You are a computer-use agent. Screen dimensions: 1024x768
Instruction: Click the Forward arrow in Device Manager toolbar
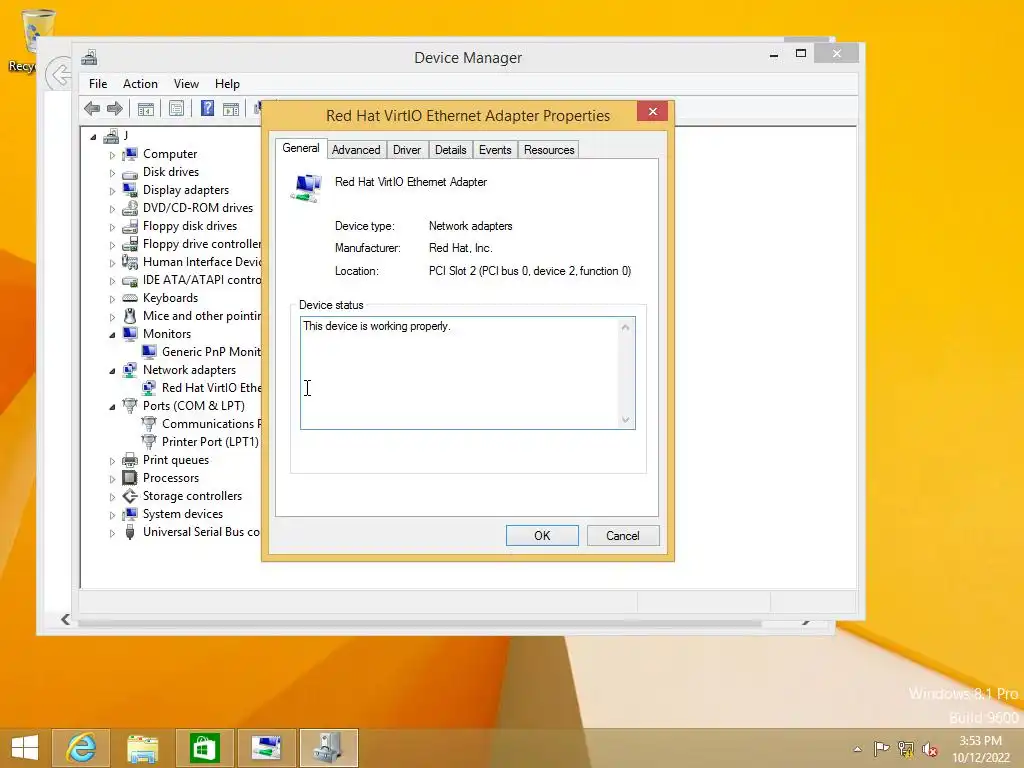[115, 108]
